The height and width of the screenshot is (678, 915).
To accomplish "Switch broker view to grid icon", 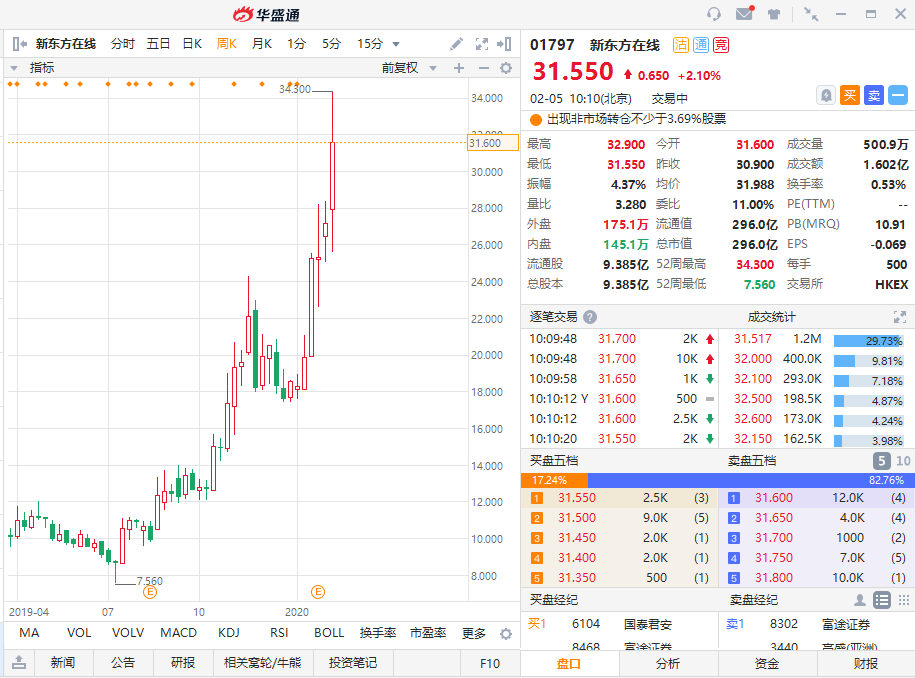I will 904,600.
